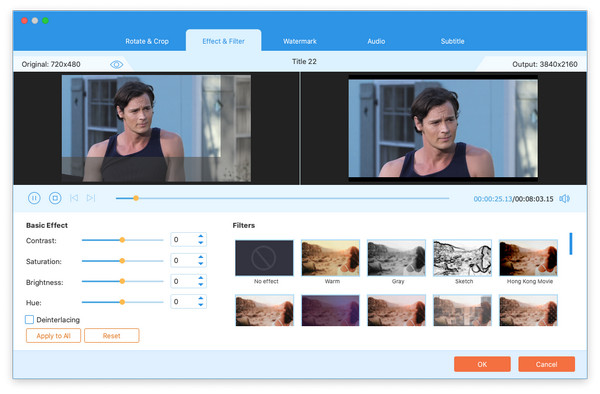600x394 pixels.
Task: Choose the Hong Kong Movie filter
Action: (x=528, y=258)
